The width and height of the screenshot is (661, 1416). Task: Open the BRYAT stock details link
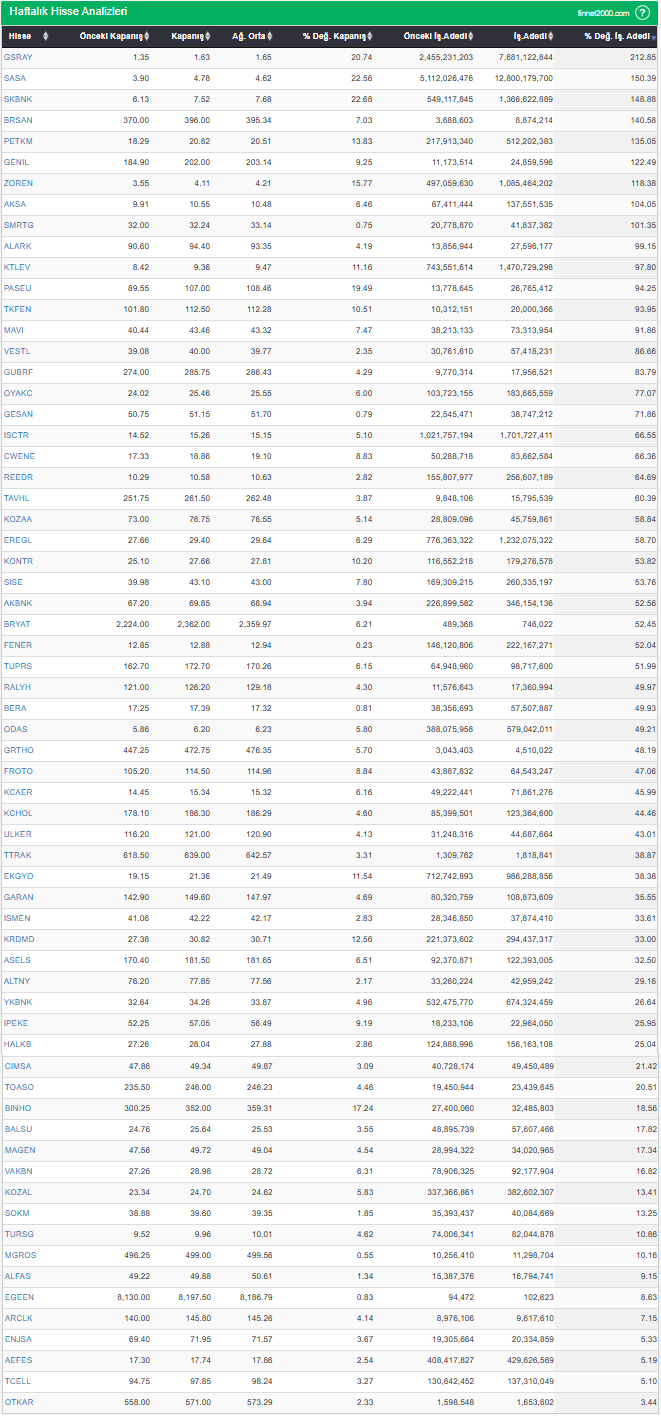(x=17, y=624)
